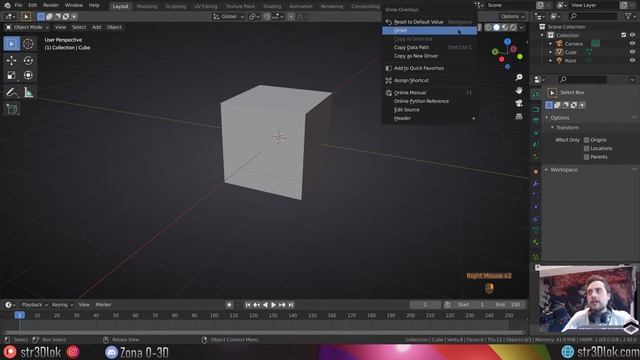Toggle auto keying record button in timeline

(x=229, y=304)
